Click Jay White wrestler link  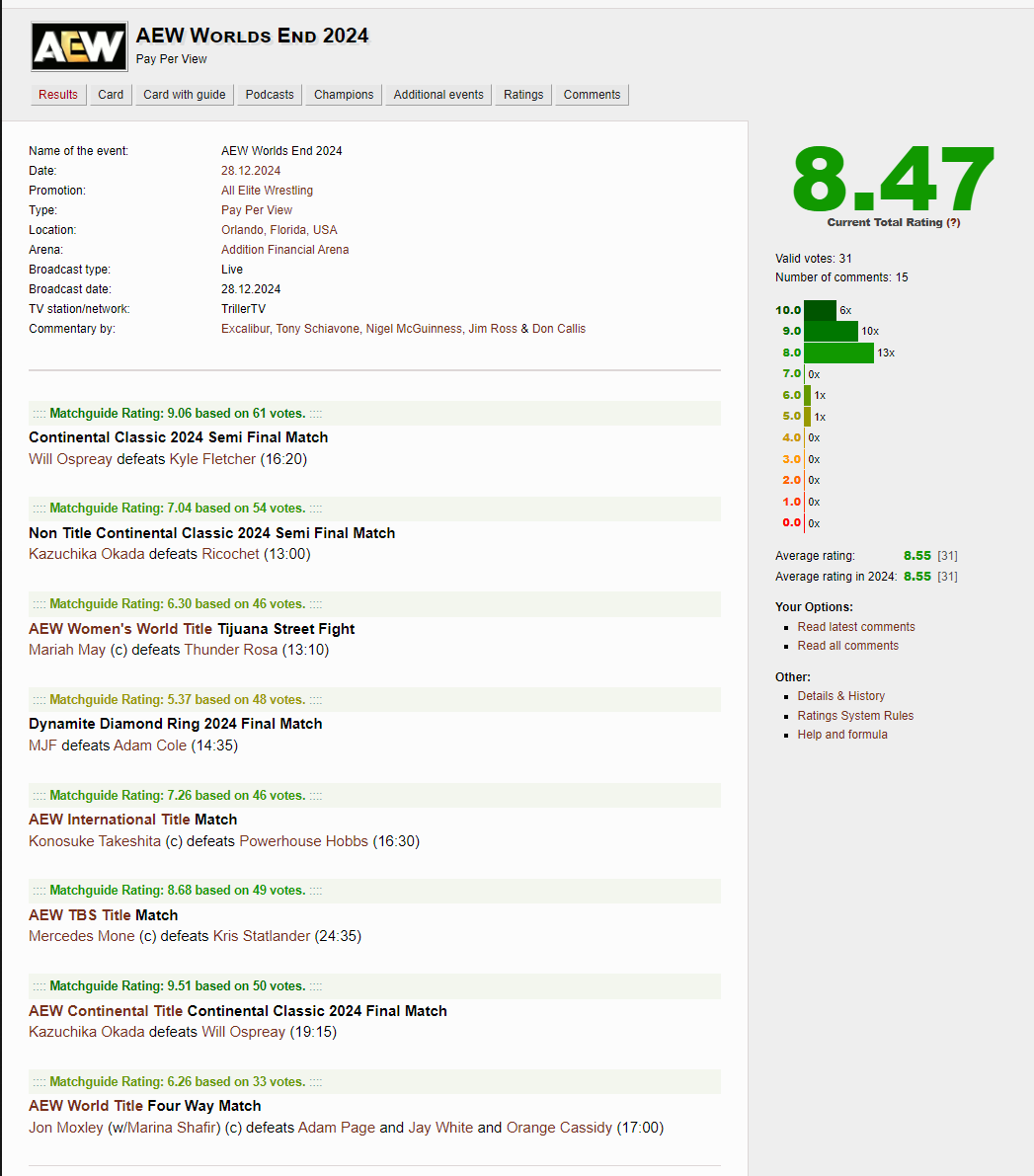click(x=440, y=1128)
